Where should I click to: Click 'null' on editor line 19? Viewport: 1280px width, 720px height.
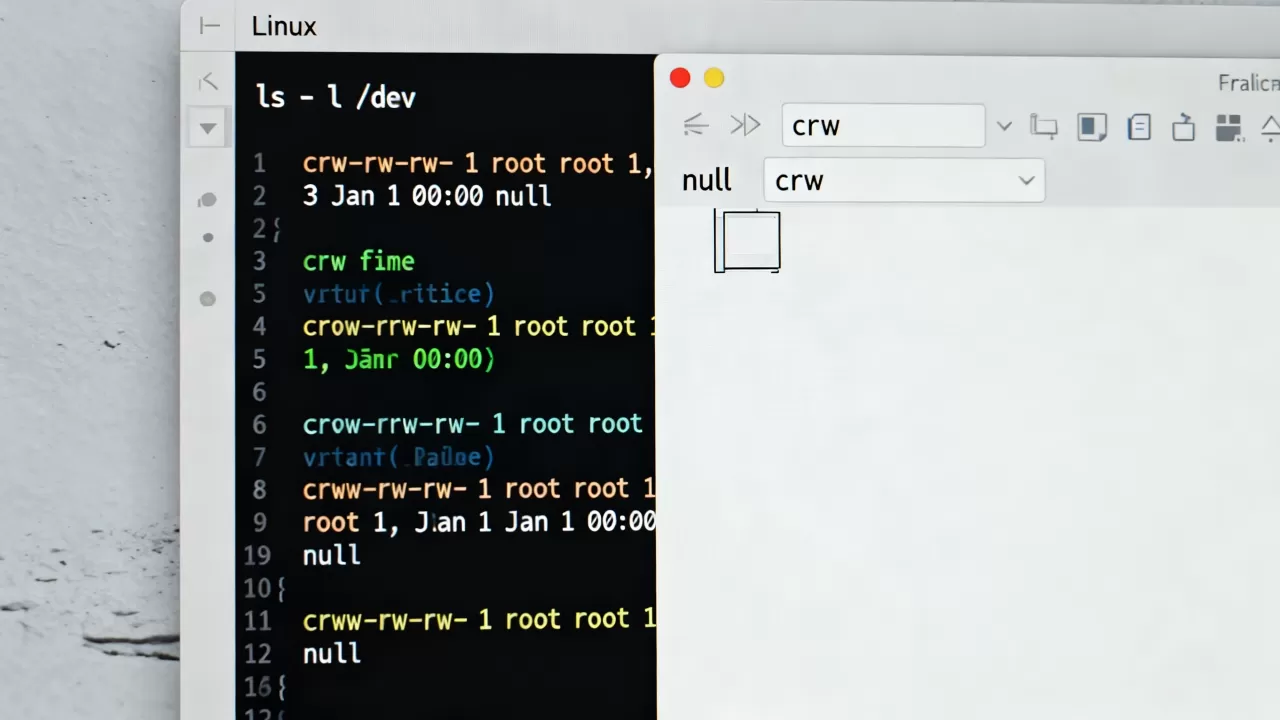coord(332,555)
